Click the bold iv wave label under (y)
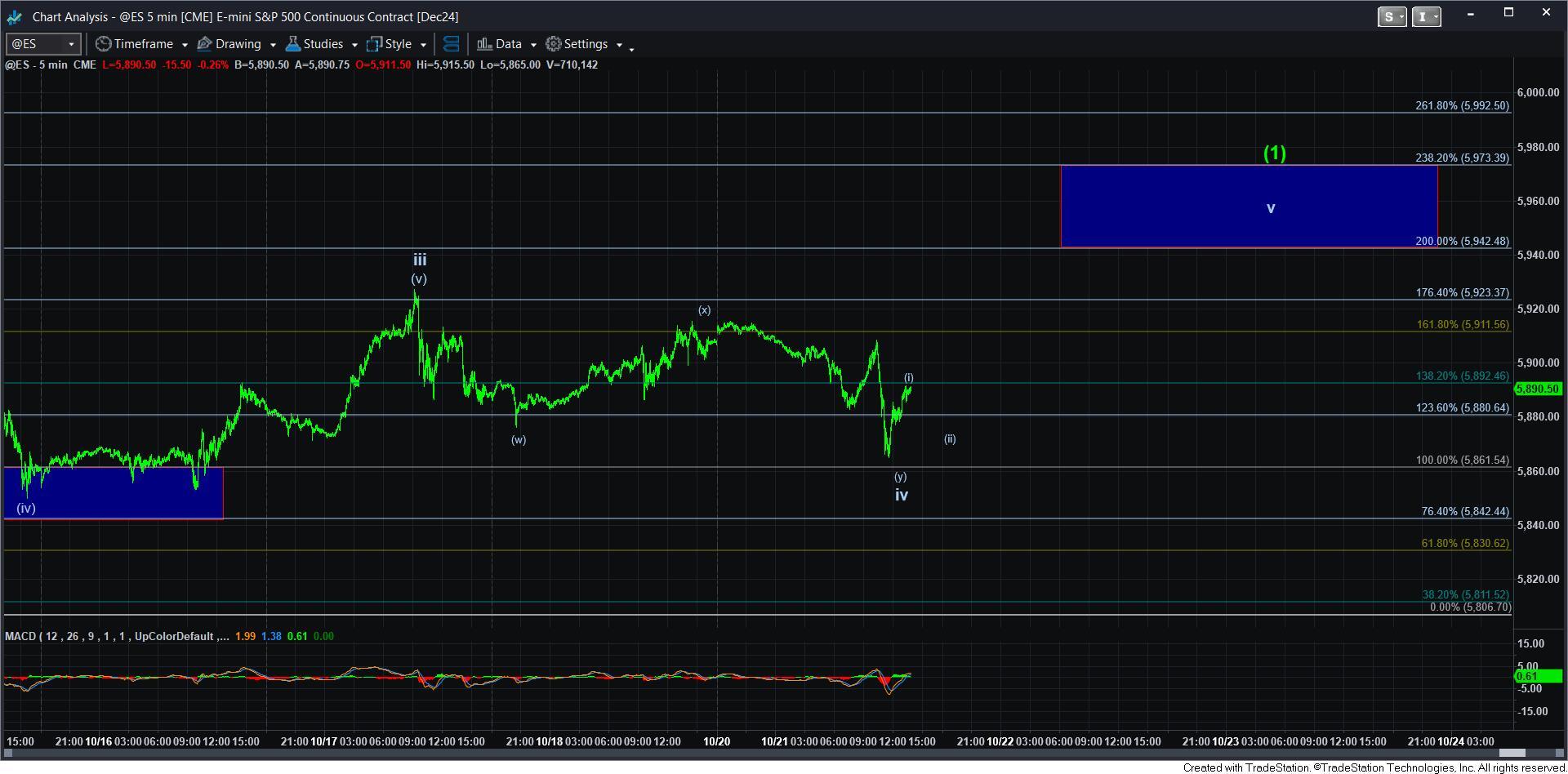Viewport: 1568px width, 774px height. pos(902,495)
